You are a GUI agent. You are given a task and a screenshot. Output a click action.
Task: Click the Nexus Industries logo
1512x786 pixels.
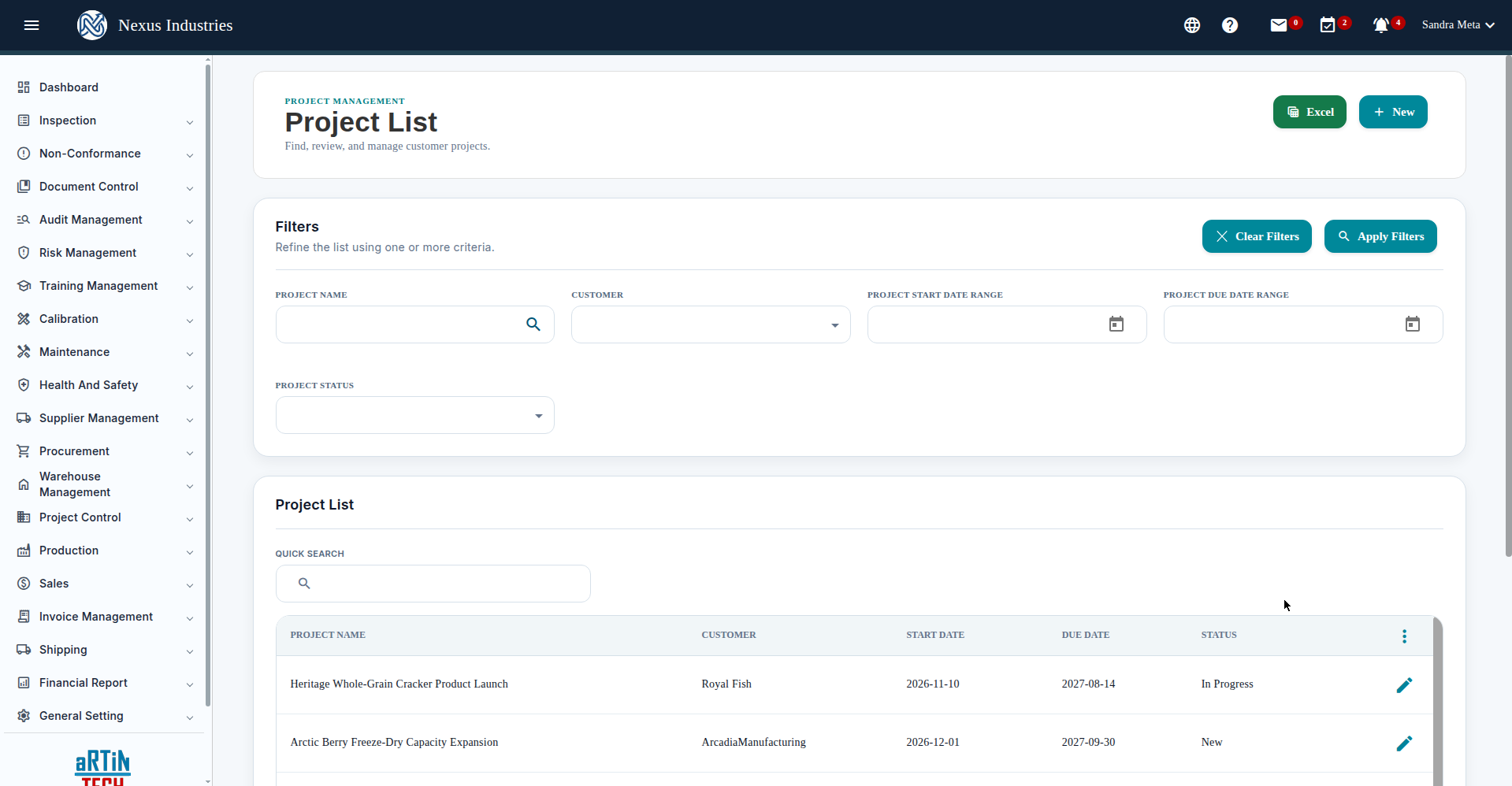92,25
